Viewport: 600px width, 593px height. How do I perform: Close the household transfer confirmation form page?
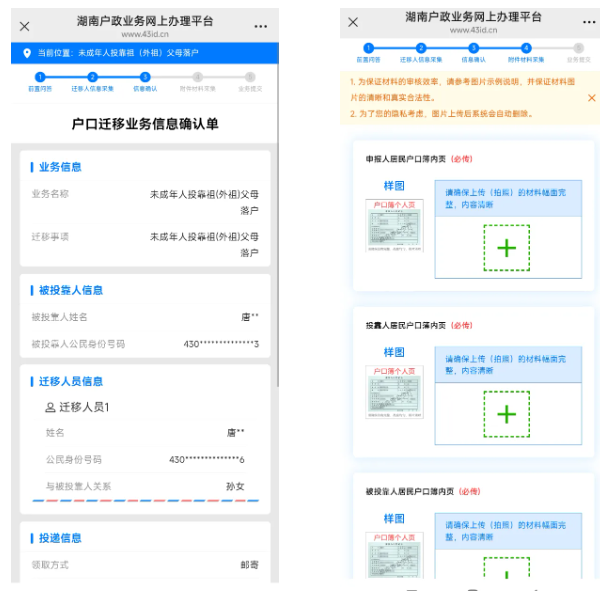tap(25, 26)
